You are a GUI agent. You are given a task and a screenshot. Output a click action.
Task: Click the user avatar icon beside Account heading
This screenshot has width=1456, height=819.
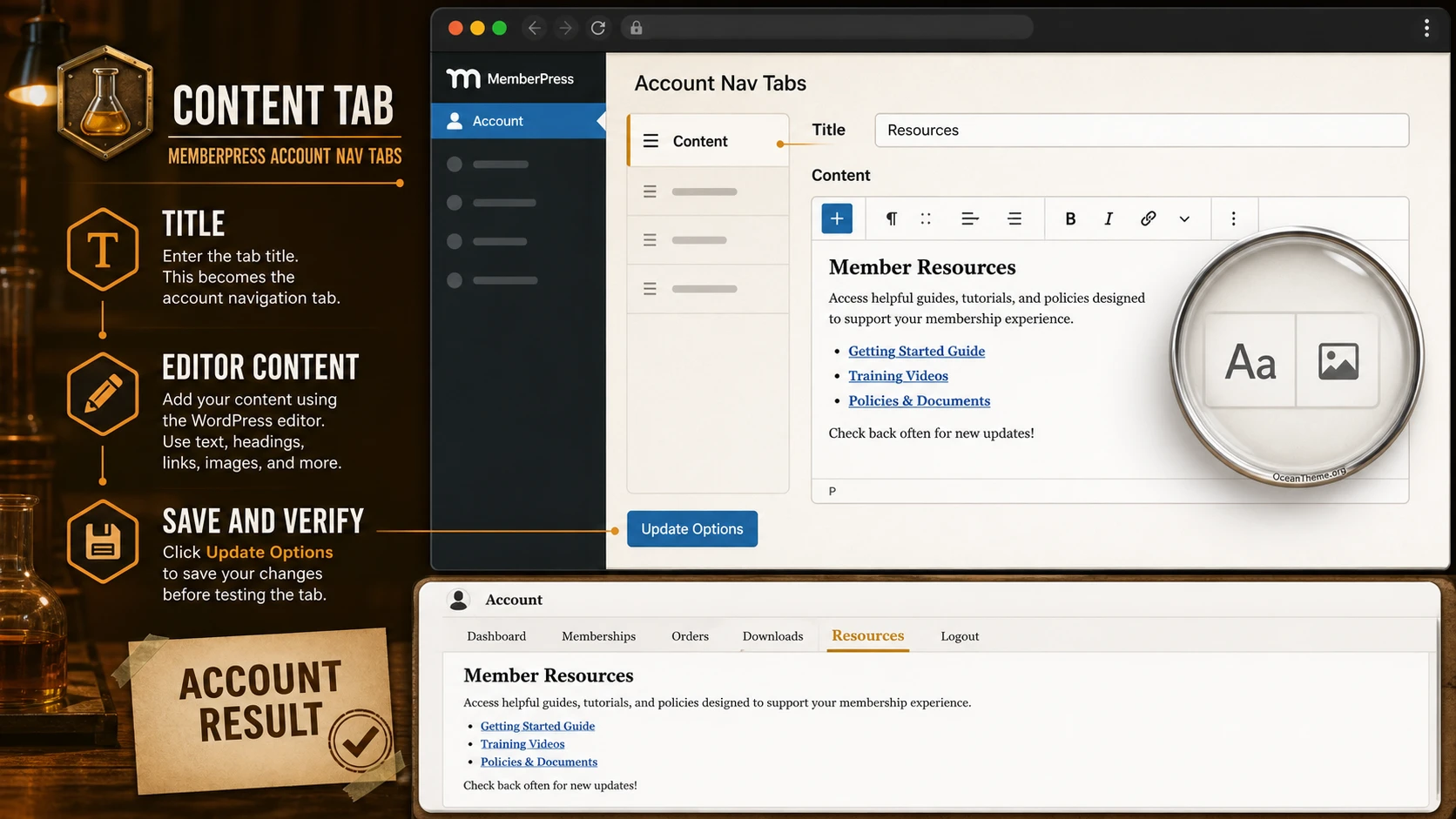pyautogui.click(x=458, y=599)
